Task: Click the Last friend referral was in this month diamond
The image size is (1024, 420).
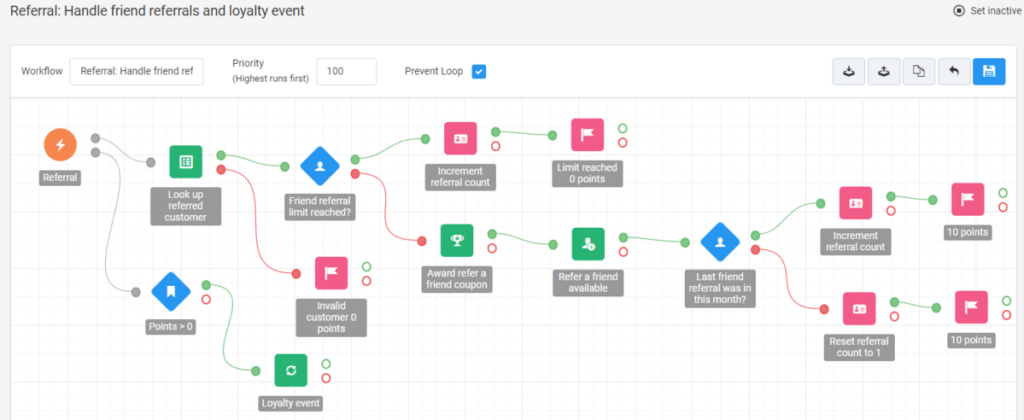Action: coord(720,242)
